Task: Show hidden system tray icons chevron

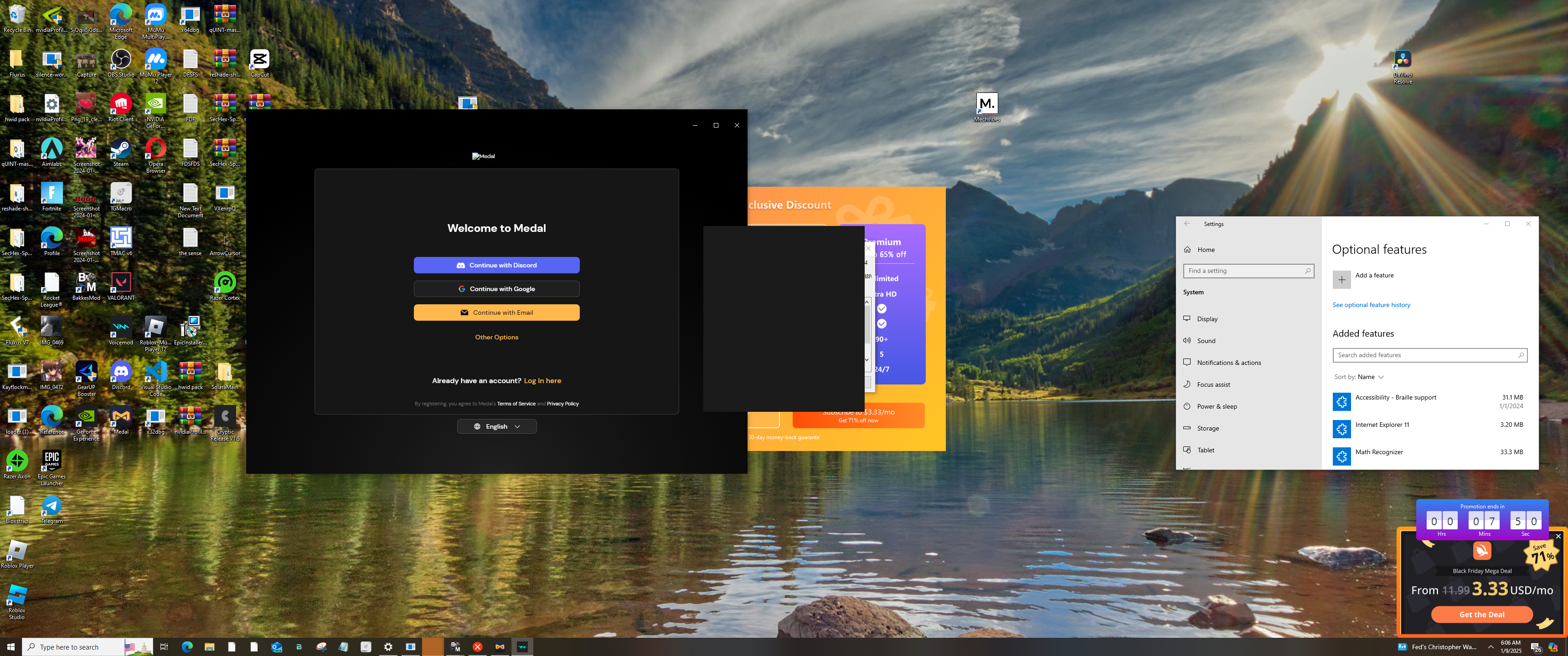Action: click(x=1491, y=647)
